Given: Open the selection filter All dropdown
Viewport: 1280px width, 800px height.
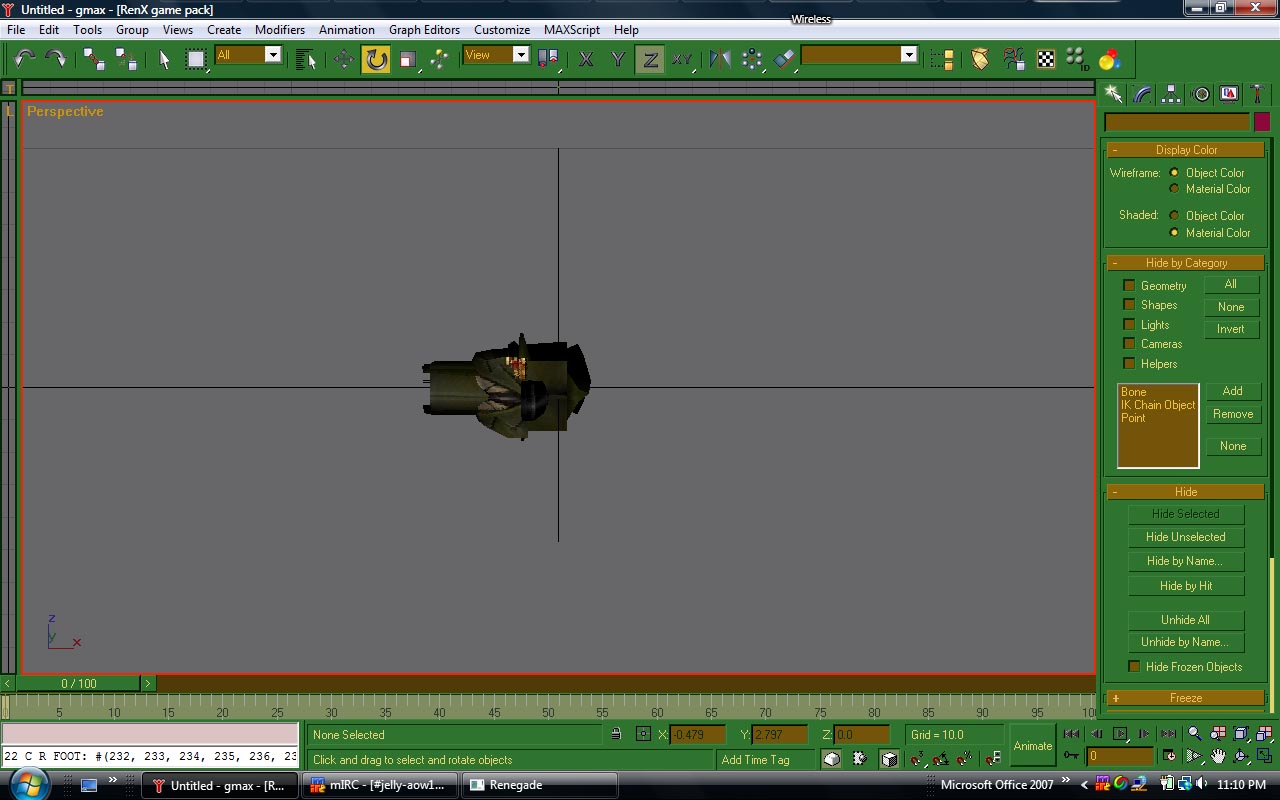Looking at the screenshot, I should (272, 55).
